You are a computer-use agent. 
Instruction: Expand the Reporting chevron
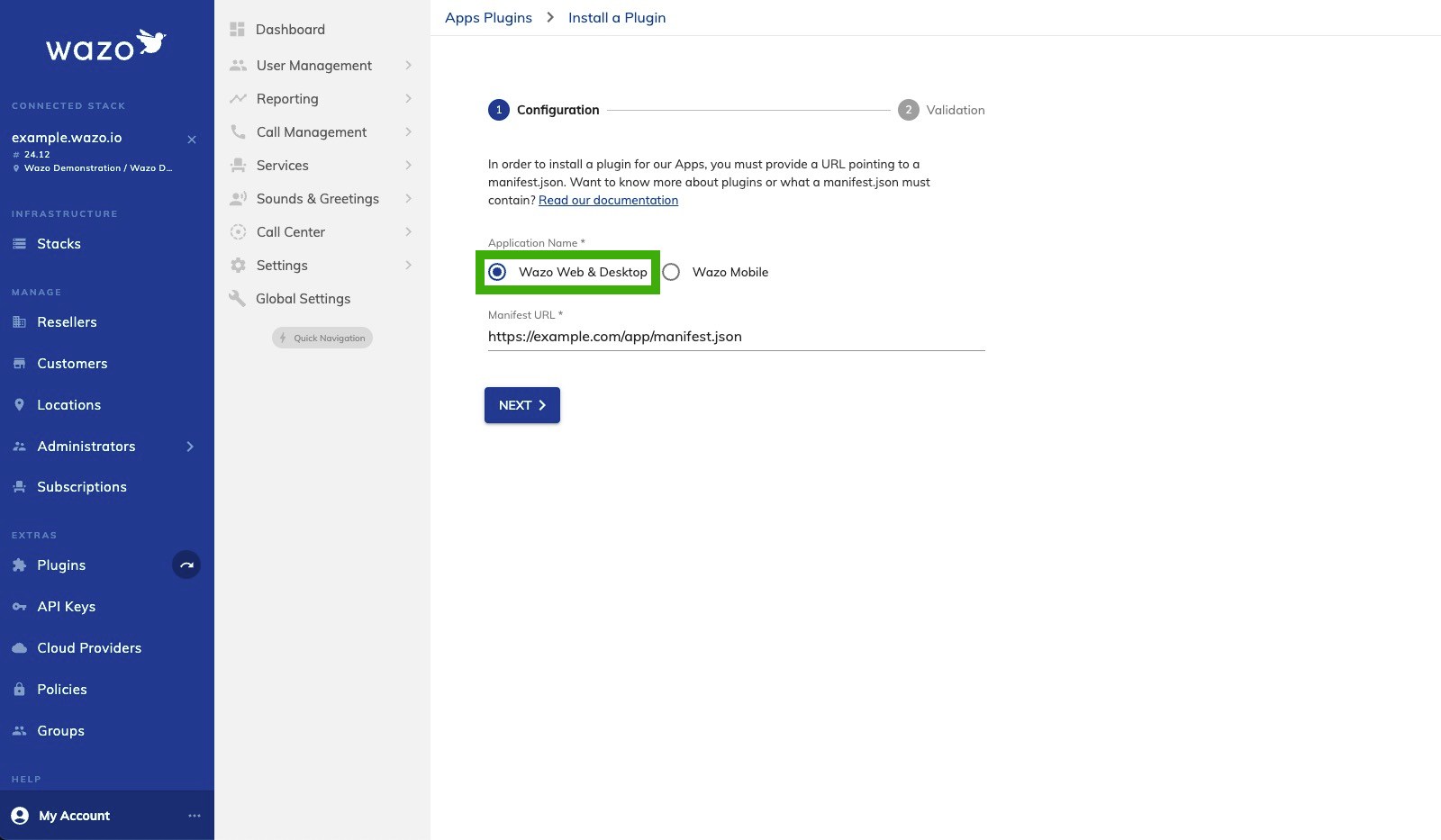408,99
